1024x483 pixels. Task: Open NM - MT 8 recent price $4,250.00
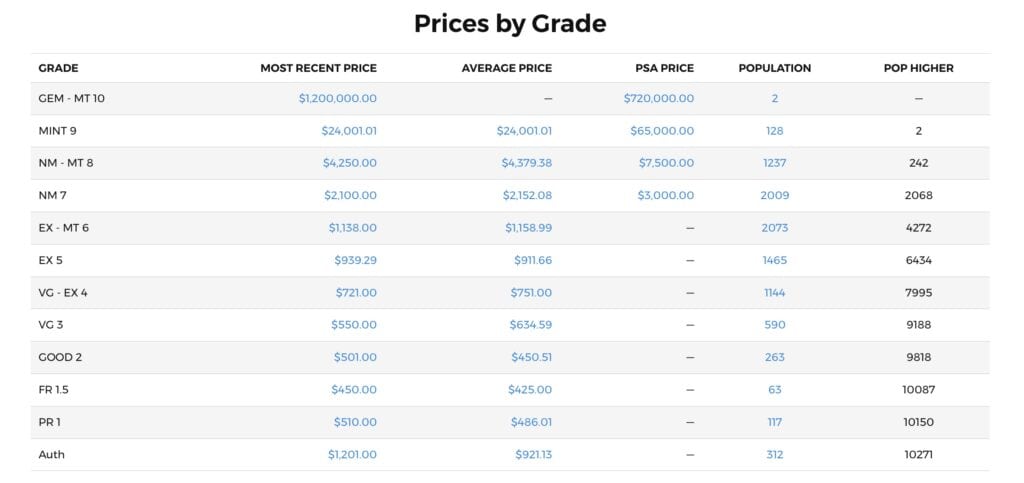tap(349, 163)
